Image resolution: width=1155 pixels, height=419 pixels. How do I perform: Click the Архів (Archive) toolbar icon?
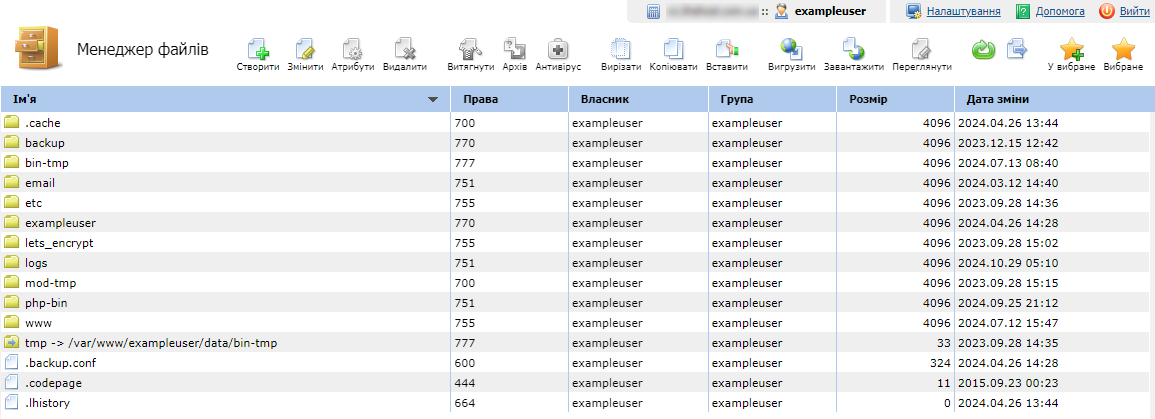514,49
